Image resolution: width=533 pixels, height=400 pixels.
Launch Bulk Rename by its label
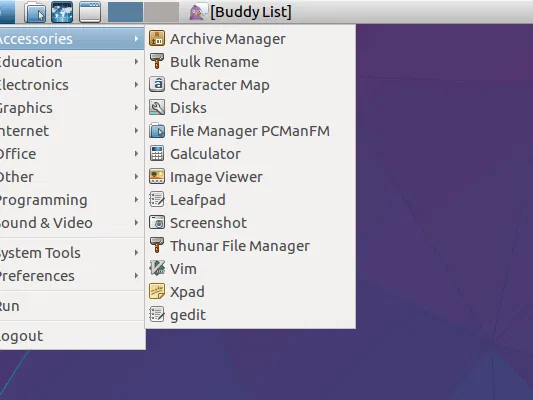click(x=214, y=62)
